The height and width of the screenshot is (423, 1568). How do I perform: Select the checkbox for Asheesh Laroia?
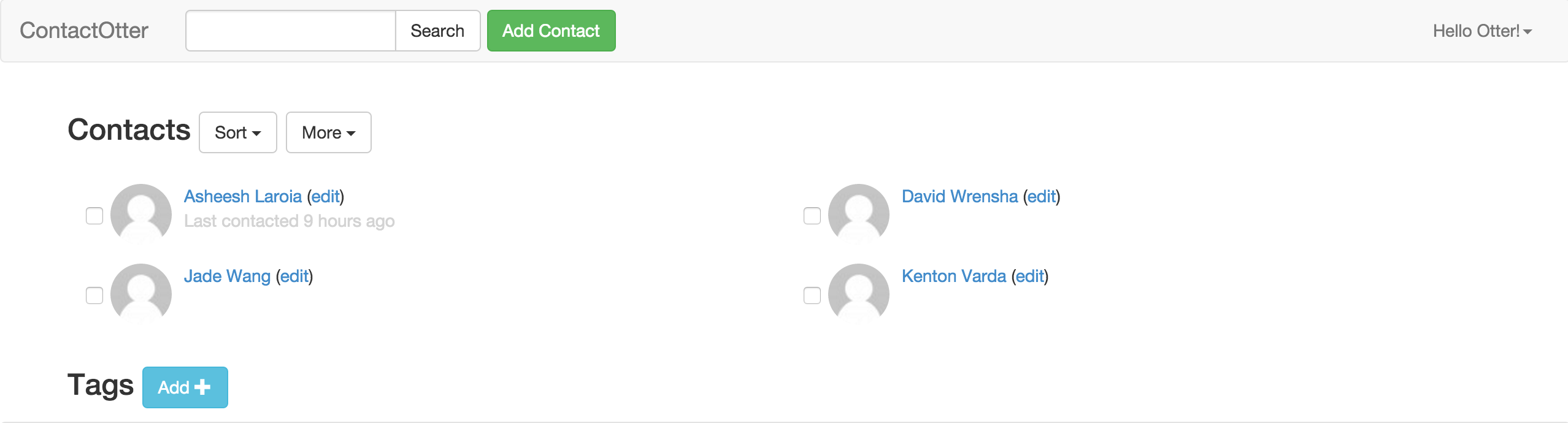pos(94,216)
